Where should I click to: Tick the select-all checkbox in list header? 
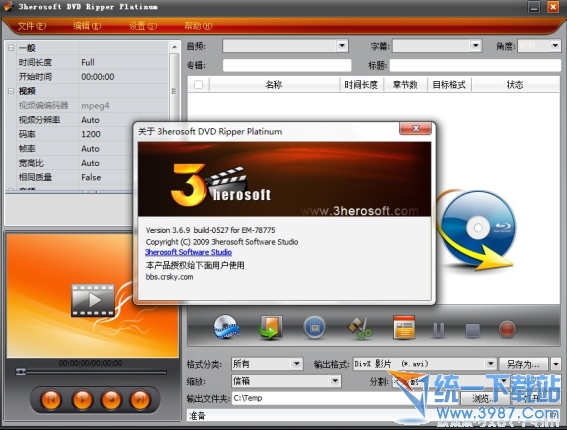[x=198, y=85]
